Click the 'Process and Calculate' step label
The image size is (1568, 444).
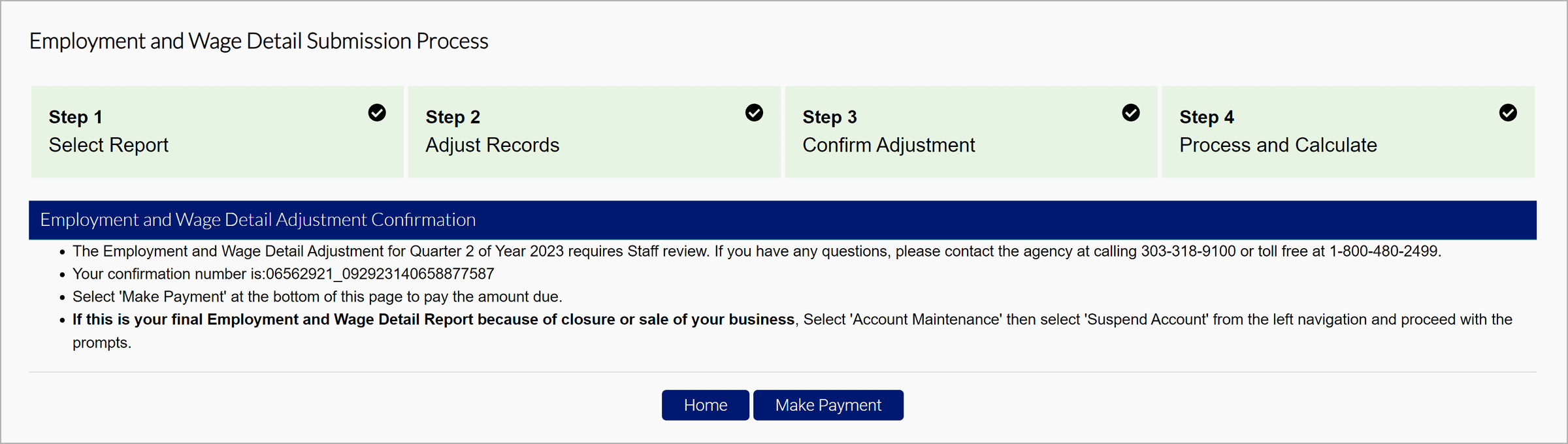tap(1278, 145)
